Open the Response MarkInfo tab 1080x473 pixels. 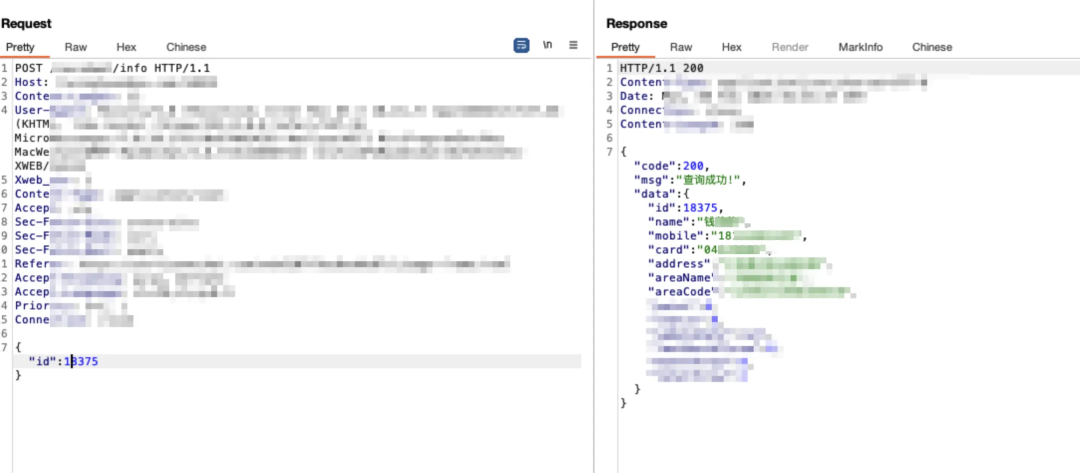point(860,47)
